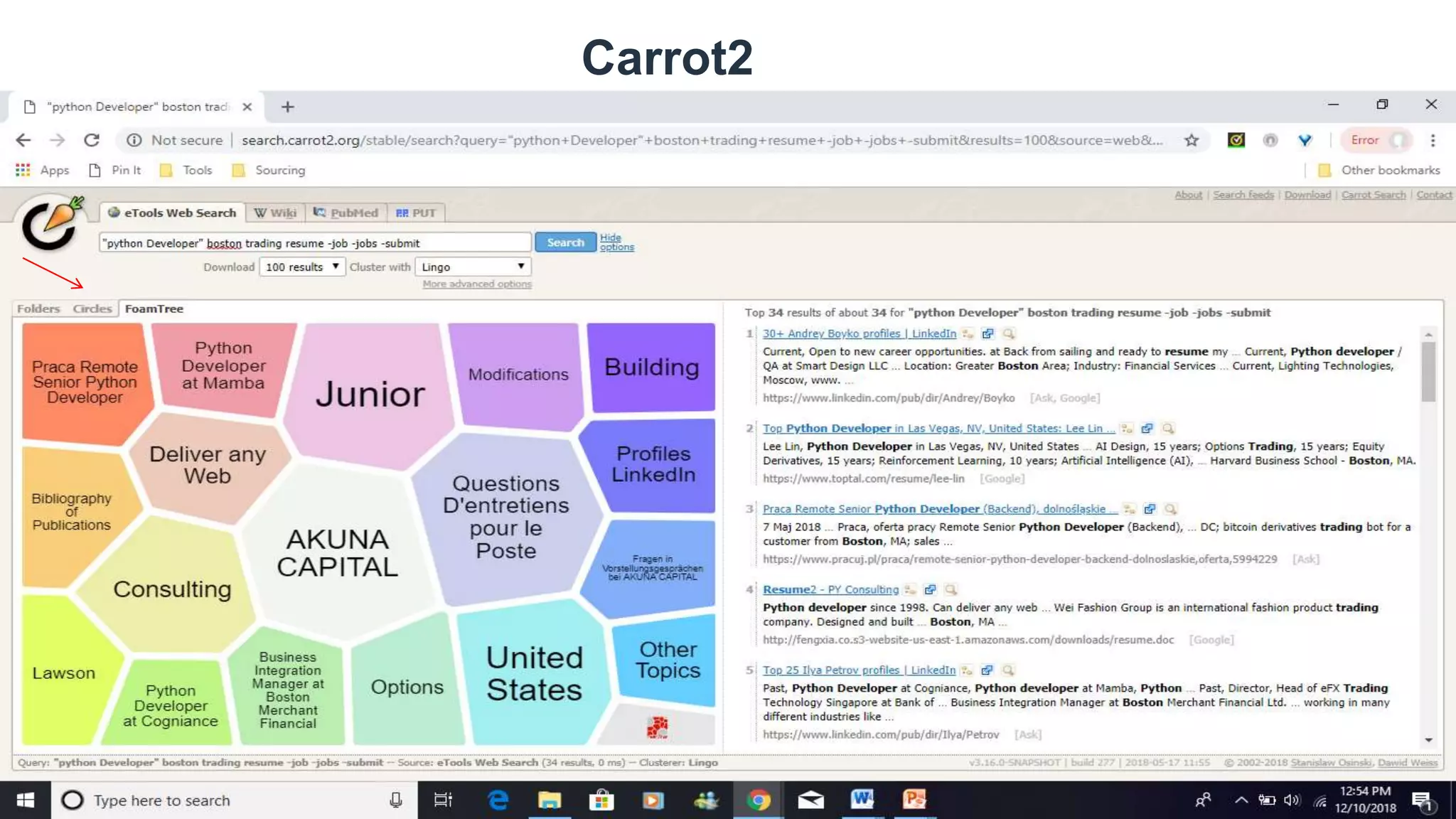Click the Carrot2 search query input field
Viewport: 1456px width, 819px height.
pyautogui.click(x=315, y=243)
